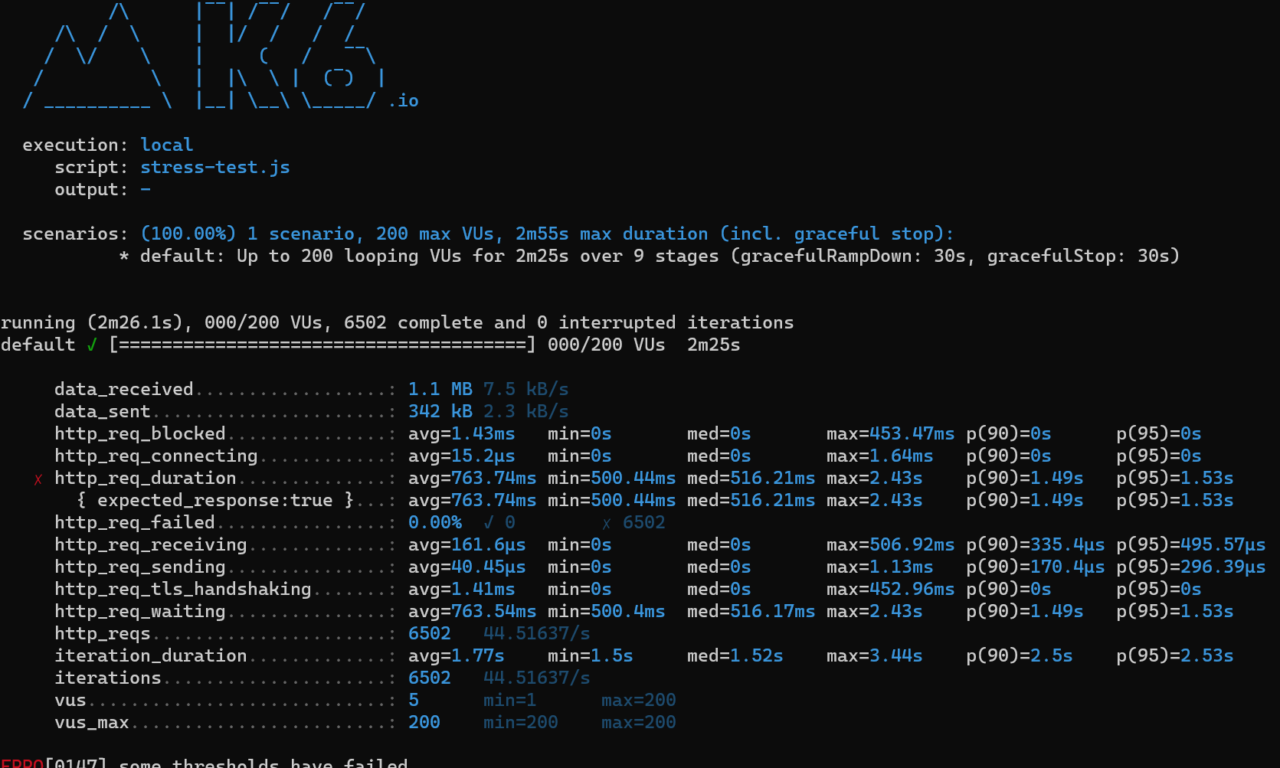1280x768 pixels.
Task: Select the data_received value 1.1 MB
Action: tap(440, 389)
